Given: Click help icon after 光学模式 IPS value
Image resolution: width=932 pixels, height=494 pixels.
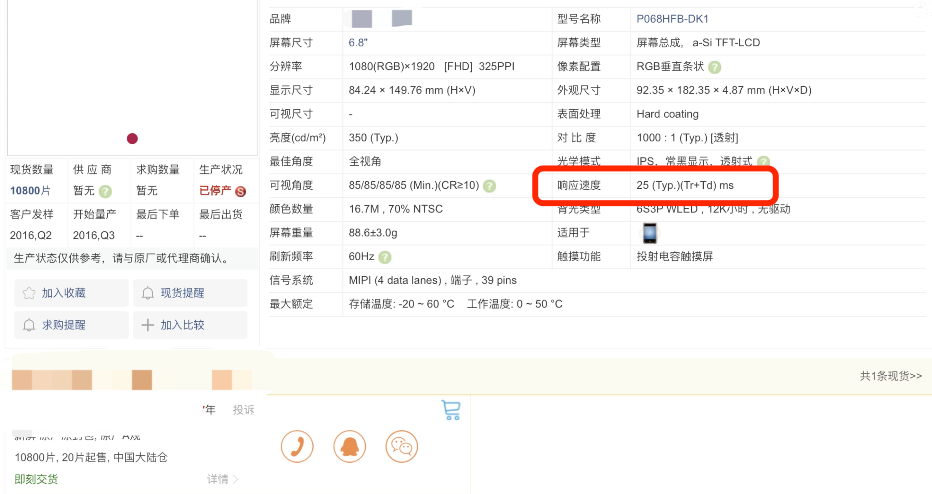Looking at the screenshot, I should [x=764, y=162].
